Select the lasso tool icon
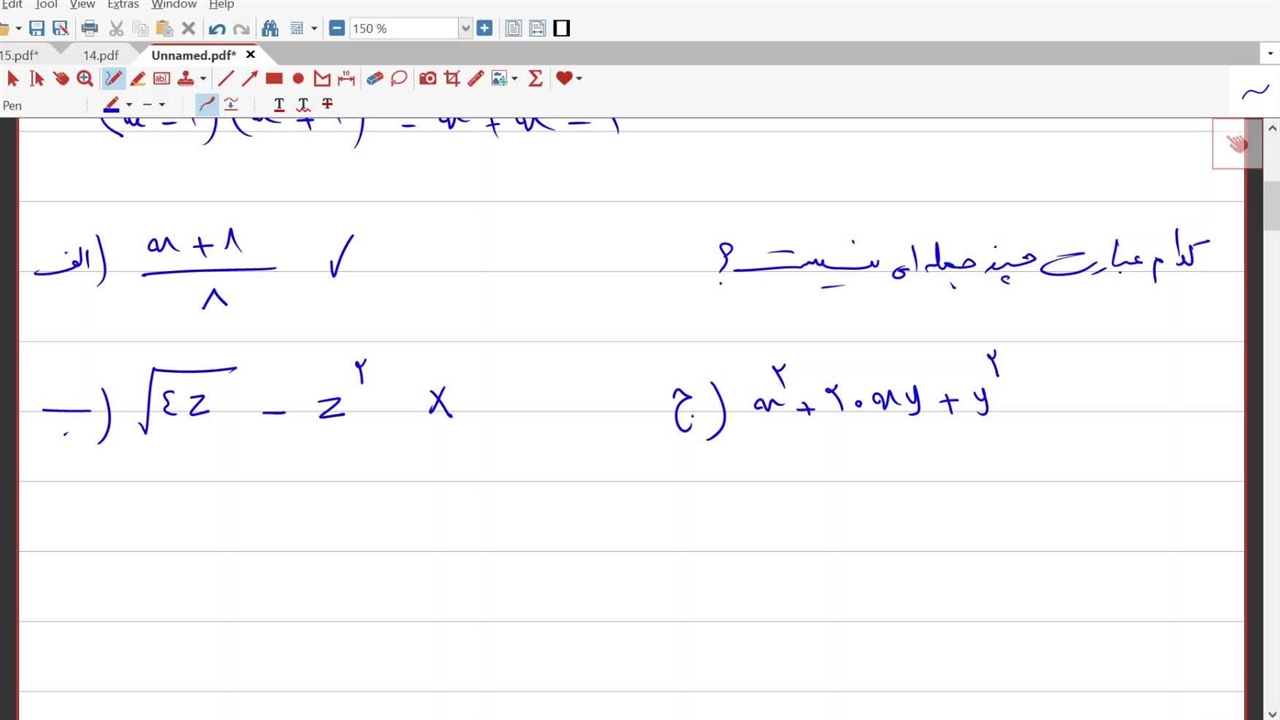The height and width of the screenshot is (720, 1280). [399, 78]
